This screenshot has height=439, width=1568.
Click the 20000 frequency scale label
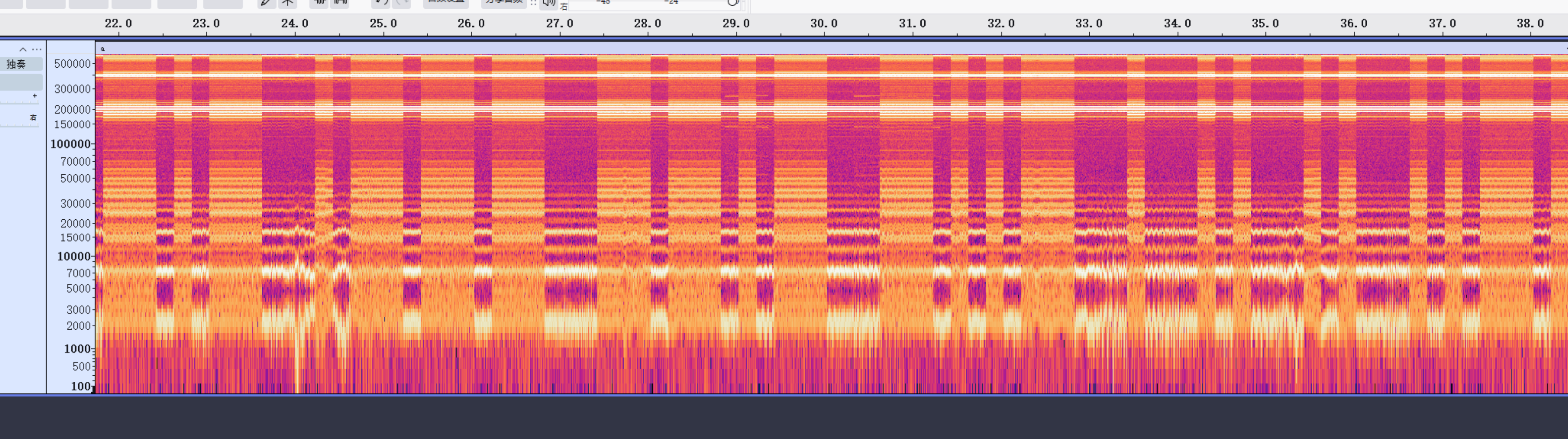75,224
